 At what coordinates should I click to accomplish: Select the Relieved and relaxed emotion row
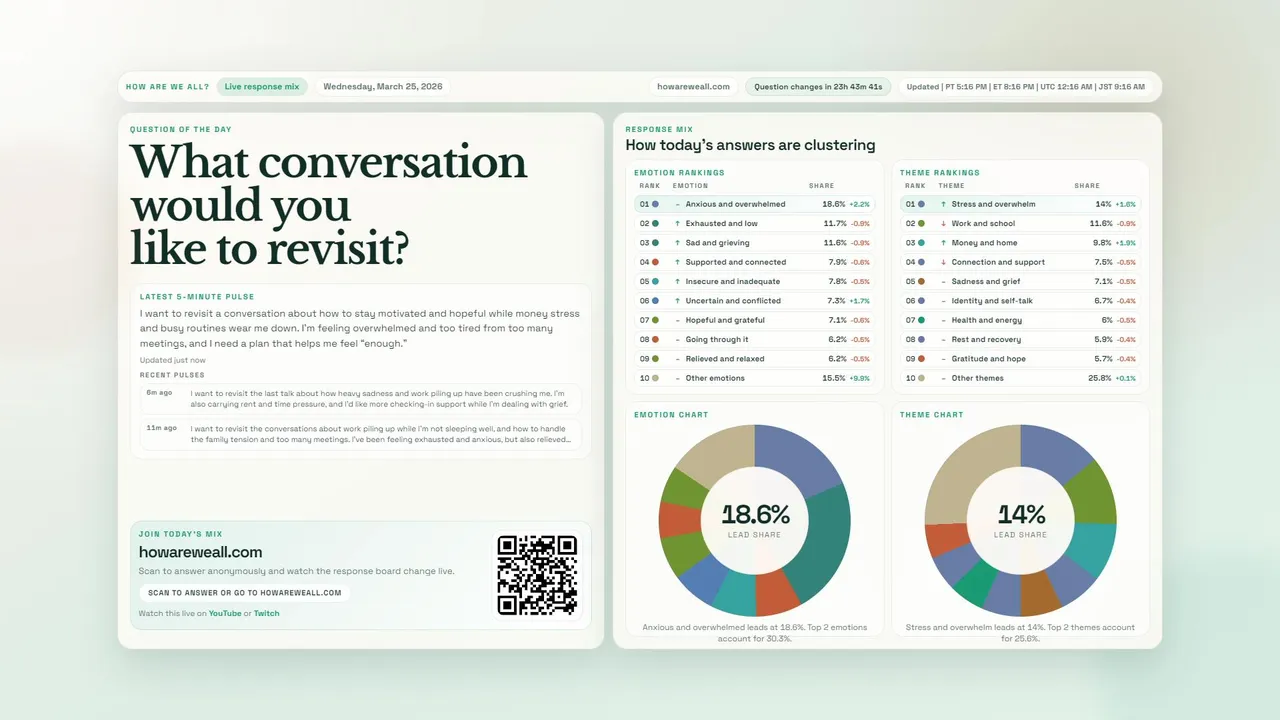pyautogui.click(x=754, y=359)
